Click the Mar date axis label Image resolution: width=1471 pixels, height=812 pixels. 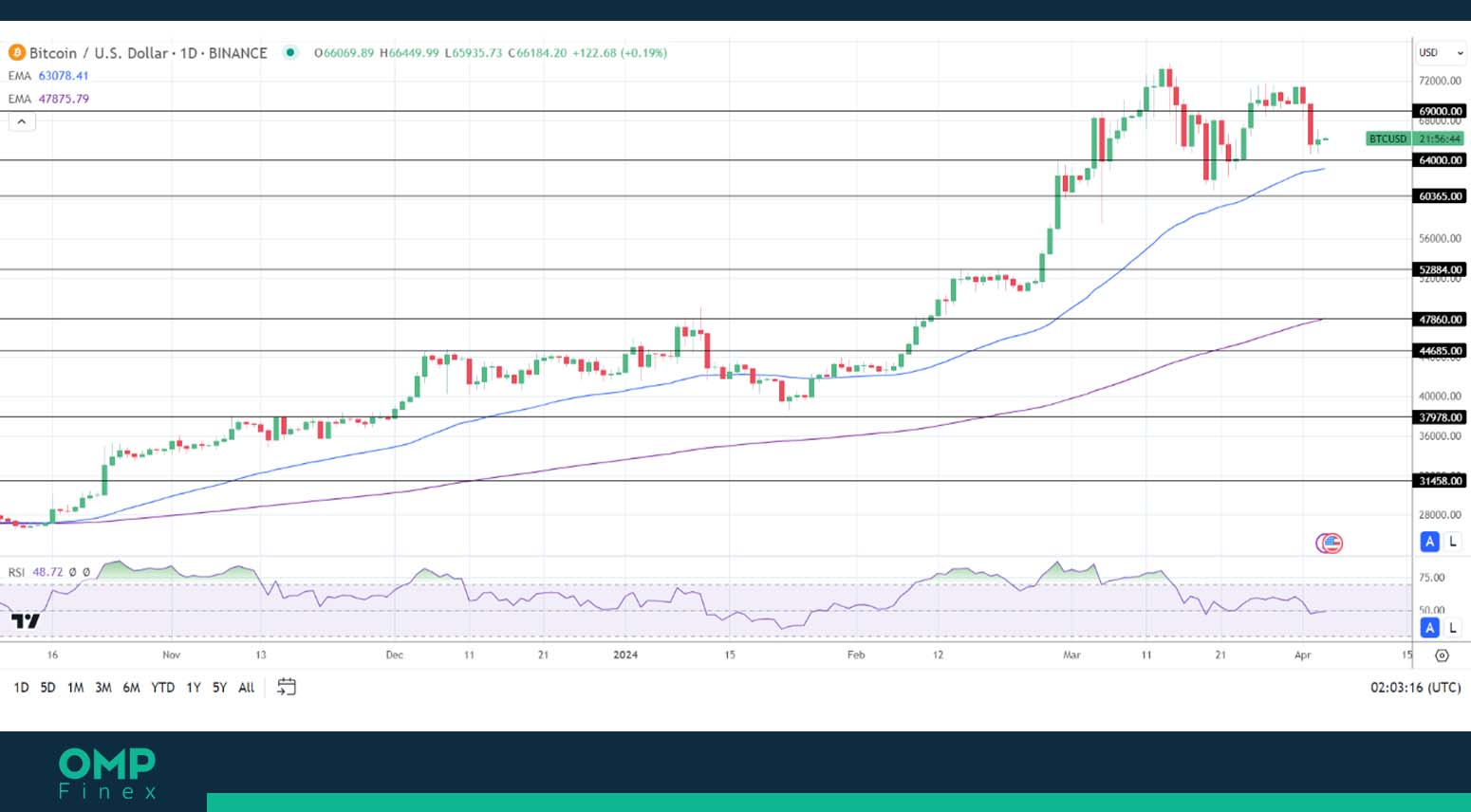(x=1071, y=655)
